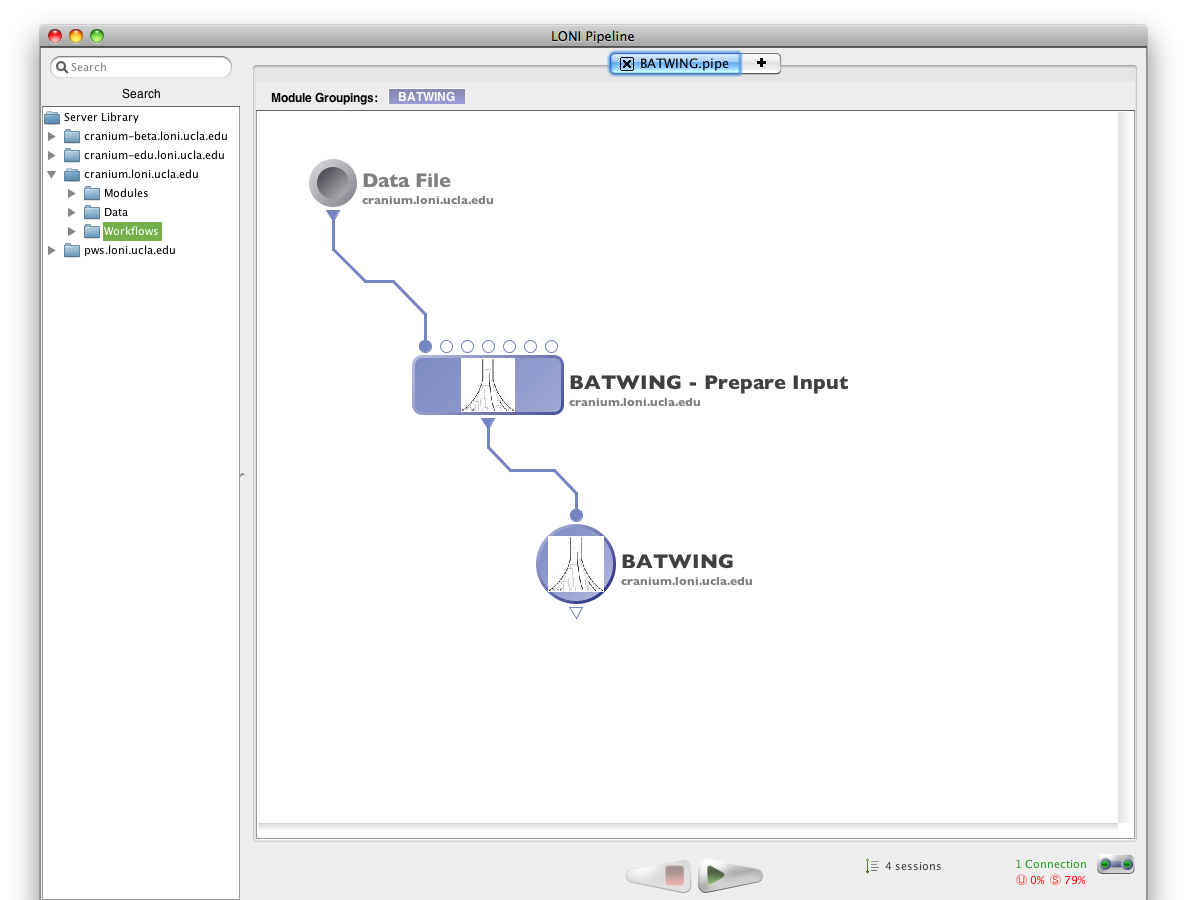Select the Workflows folder in tree
The width and height of the screenshot is (1187, 900).
coord(131,231)
